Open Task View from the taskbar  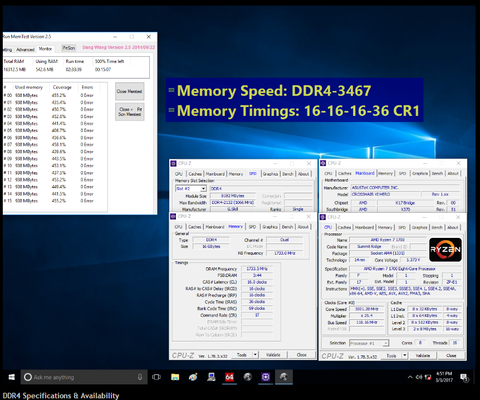tap(156, 377)
